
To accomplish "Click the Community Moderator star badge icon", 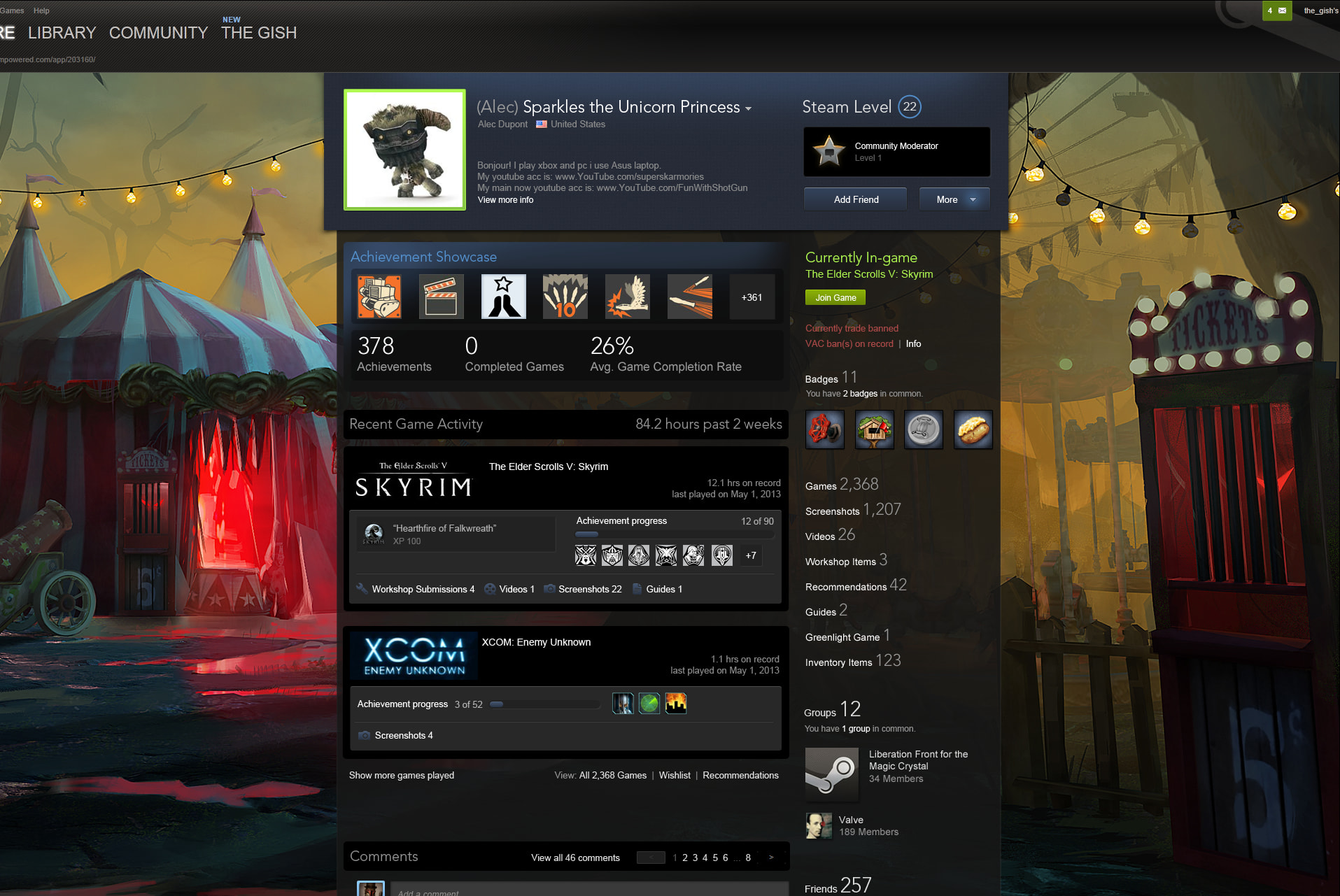I will click(x=829, y=151).
